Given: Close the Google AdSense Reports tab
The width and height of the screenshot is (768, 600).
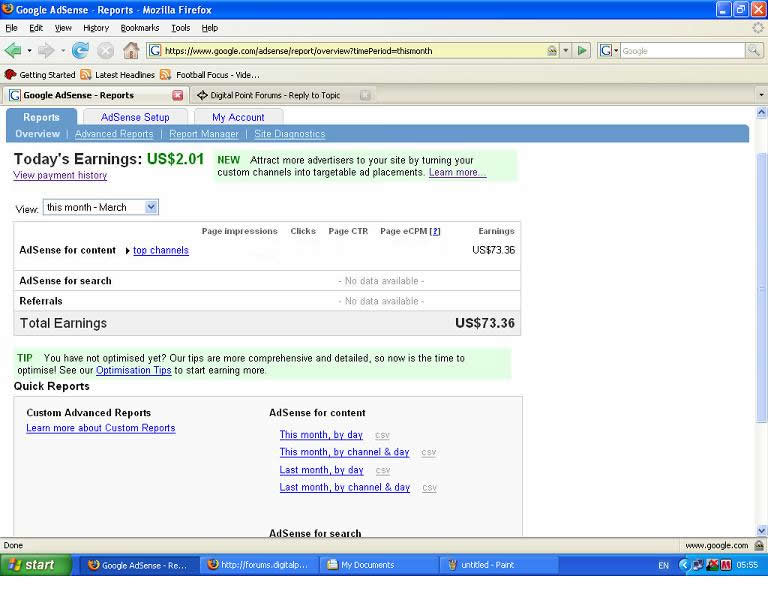Looking at the screenshot, I should pyautogui.click(x=178, y=95).
